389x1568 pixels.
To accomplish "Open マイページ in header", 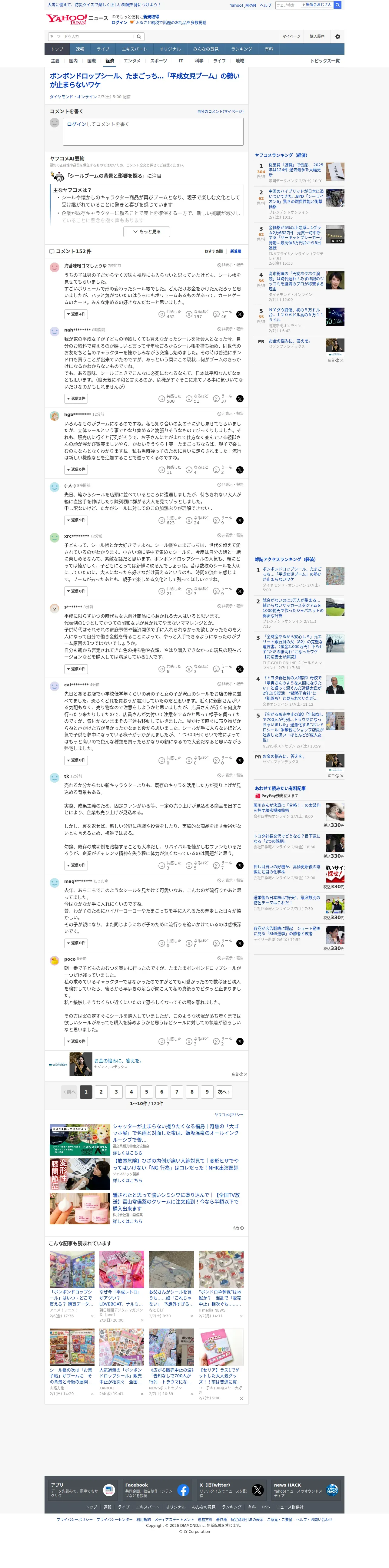I will [x=291, y=37].
